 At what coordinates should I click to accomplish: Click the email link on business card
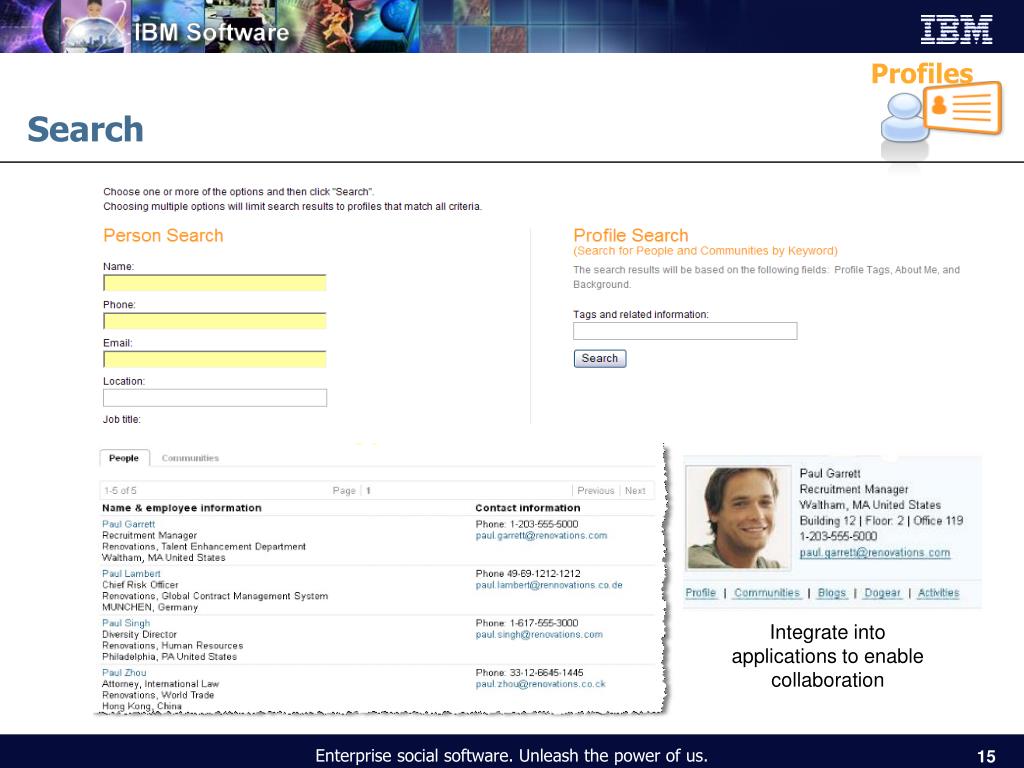(875, 552)
